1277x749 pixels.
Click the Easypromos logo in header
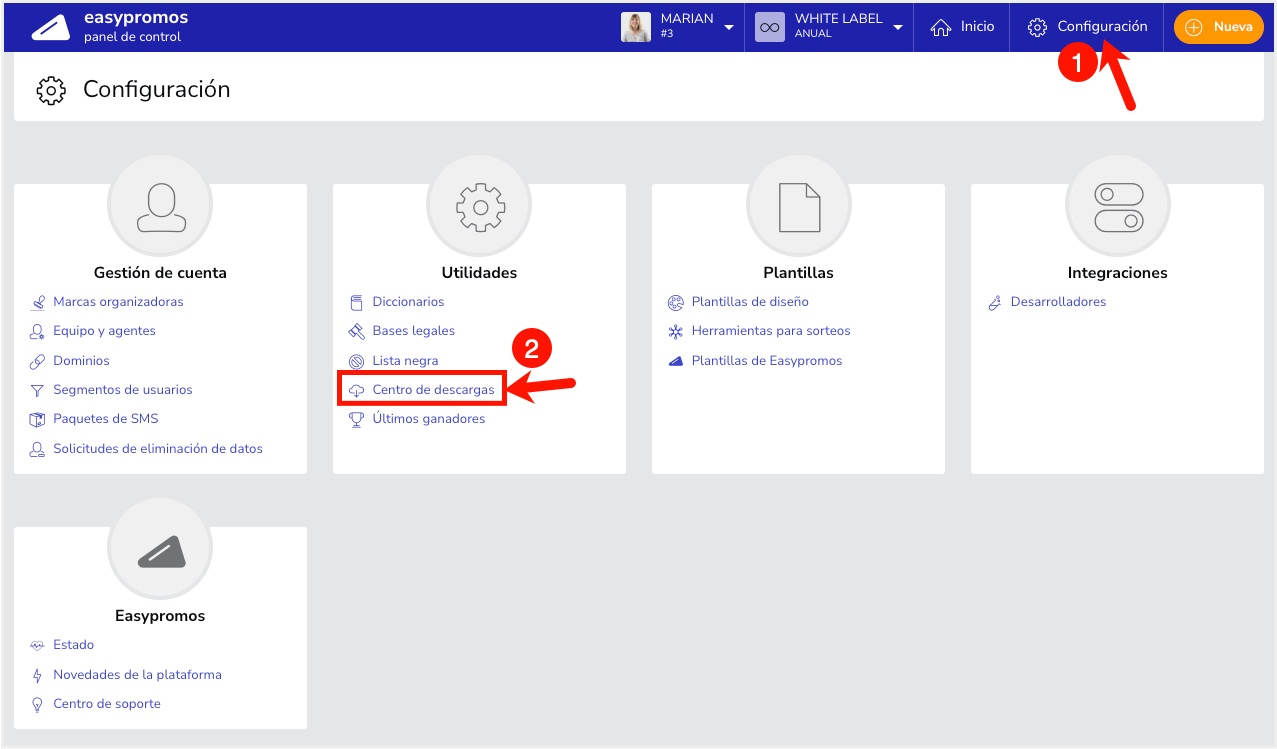50,27
